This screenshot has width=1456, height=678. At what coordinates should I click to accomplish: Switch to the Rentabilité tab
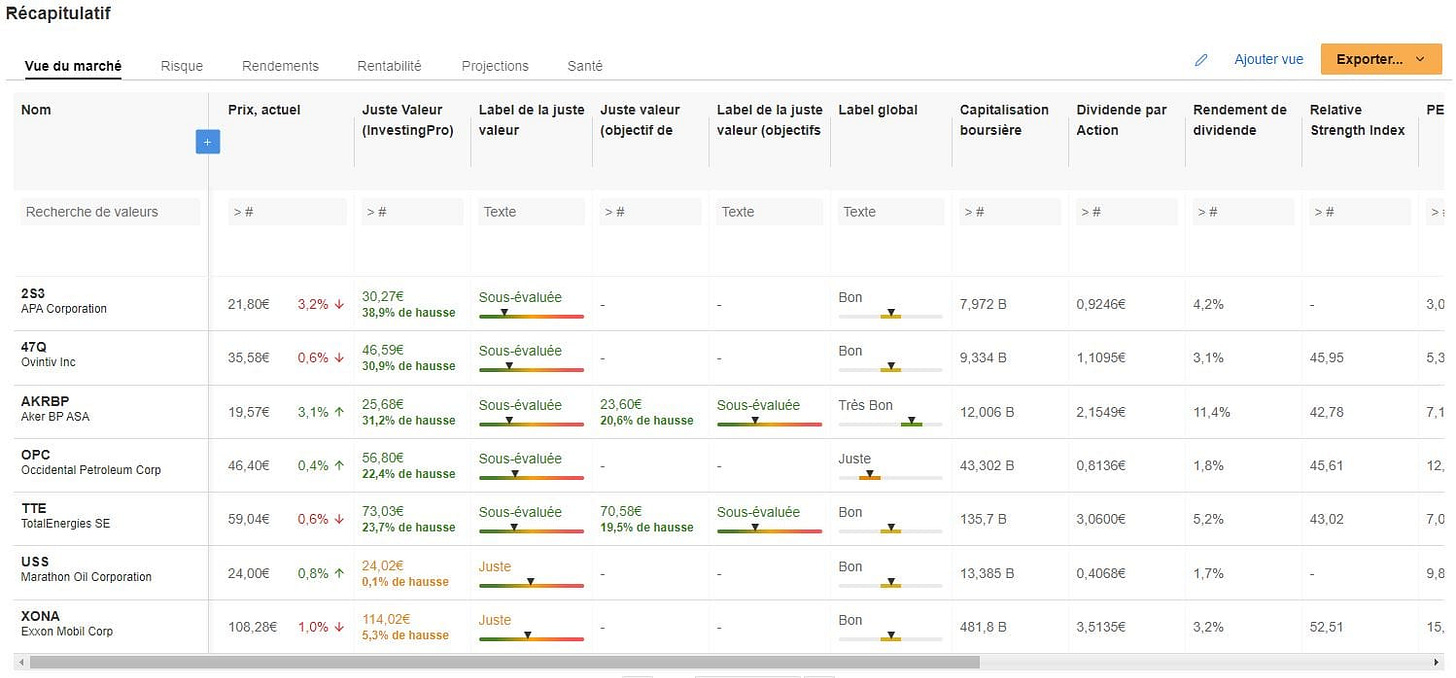tap(389, 66)
